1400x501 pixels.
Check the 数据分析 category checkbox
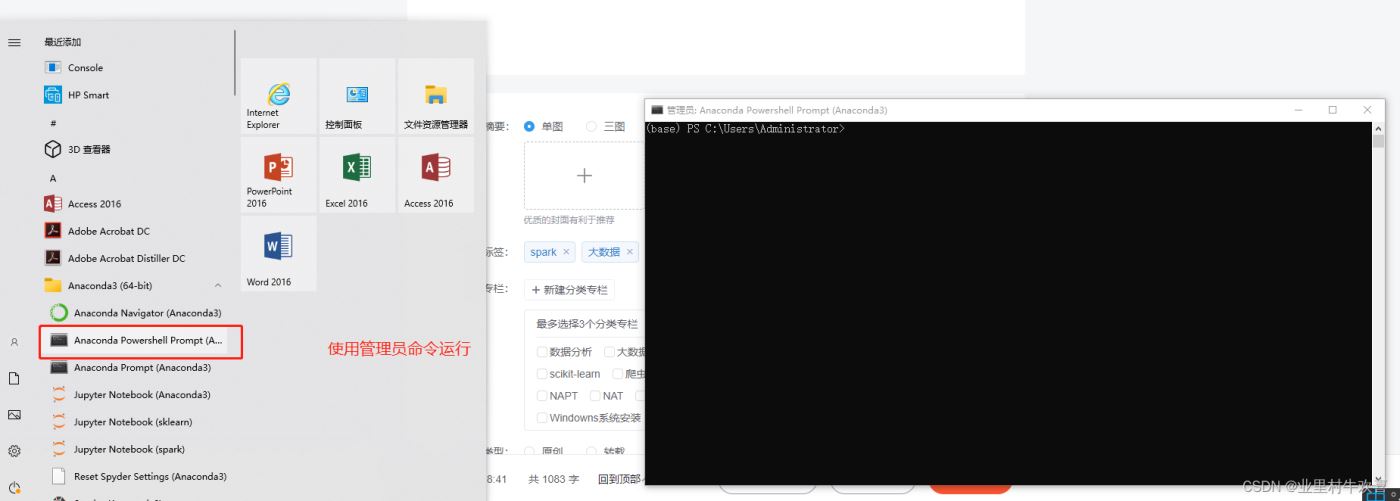click(542, 352)
